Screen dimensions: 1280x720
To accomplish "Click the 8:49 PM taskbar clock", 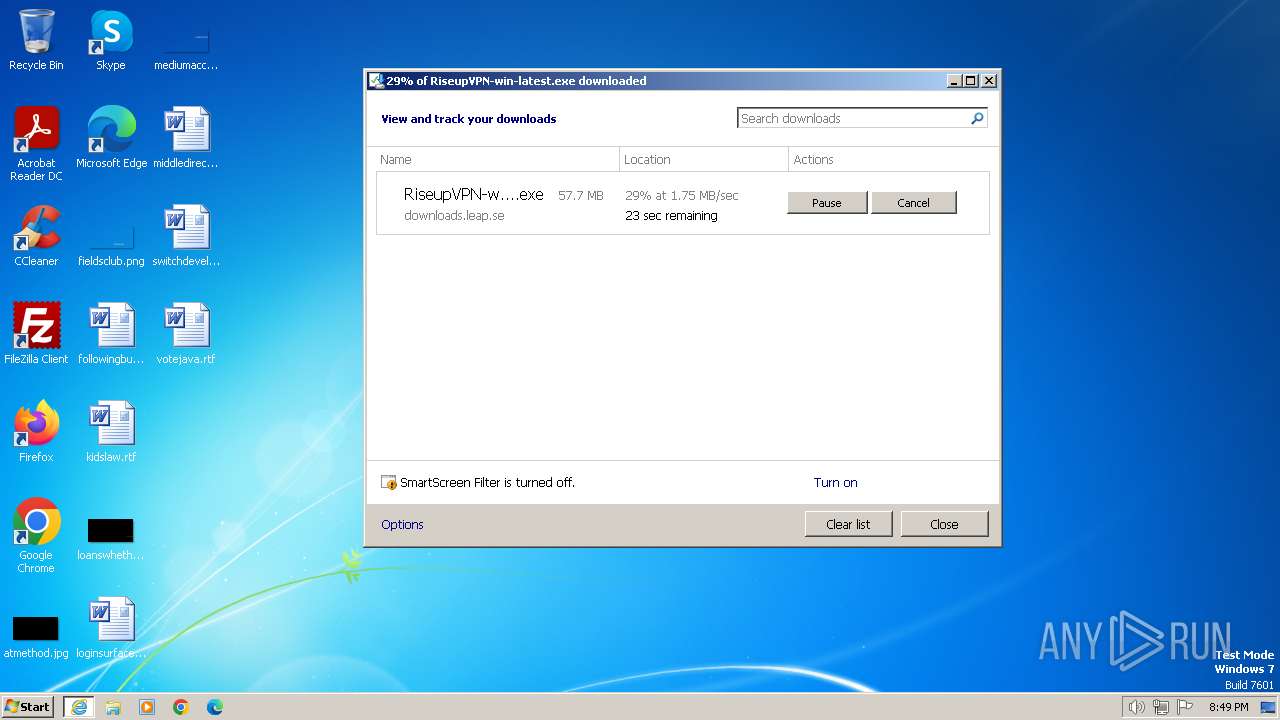I will click(1228, 707).
